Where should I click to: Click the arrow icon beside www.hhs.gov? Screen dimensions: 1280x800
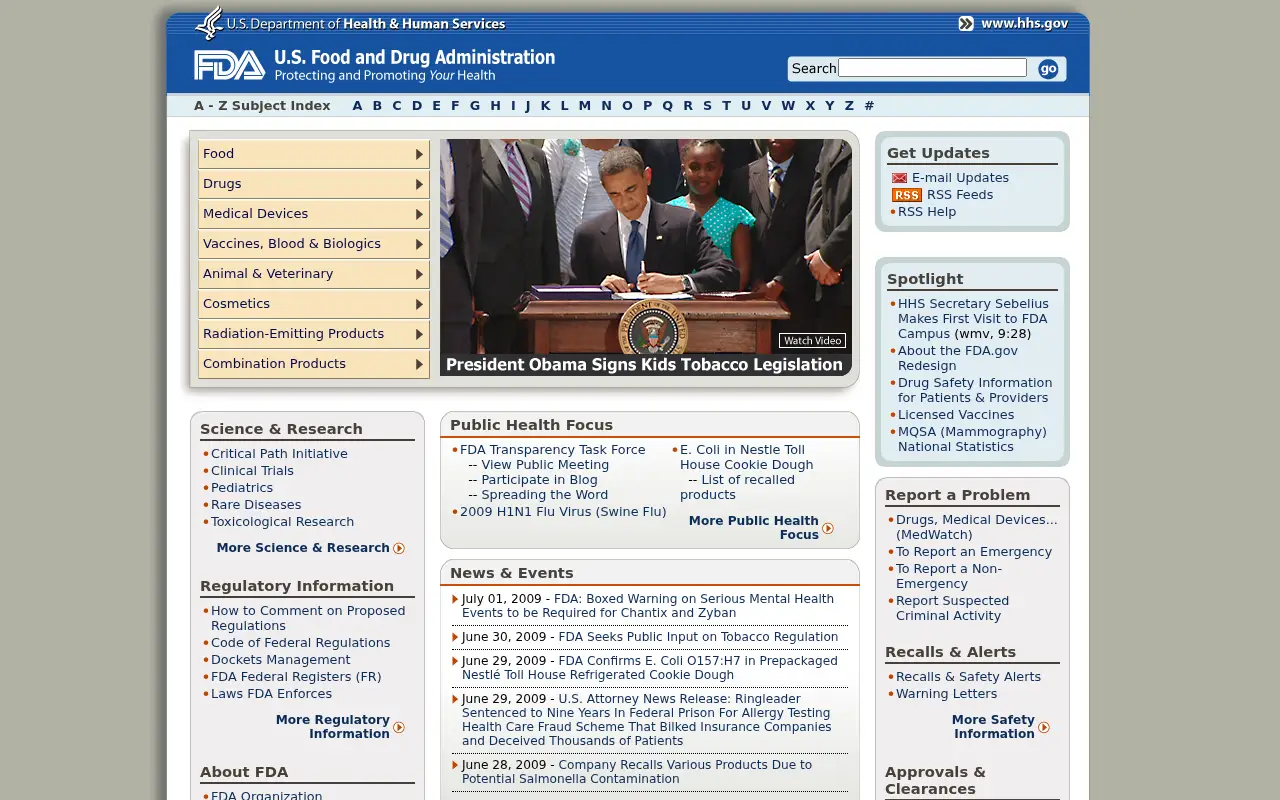(x=966, y=23)
